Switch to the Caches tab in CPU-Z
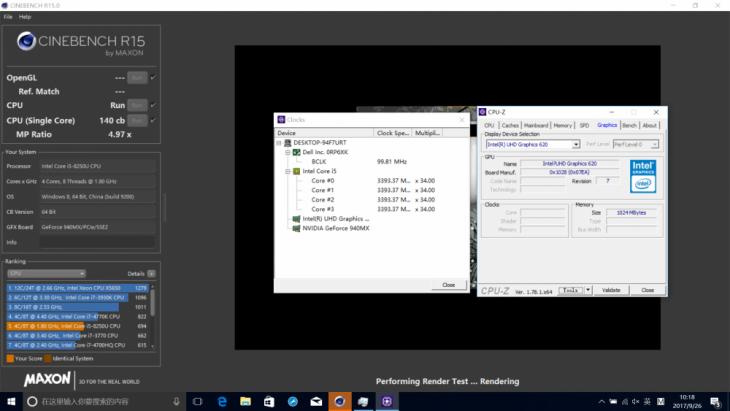The width and height of the screenshot is (730, 411). coord(510,126)
